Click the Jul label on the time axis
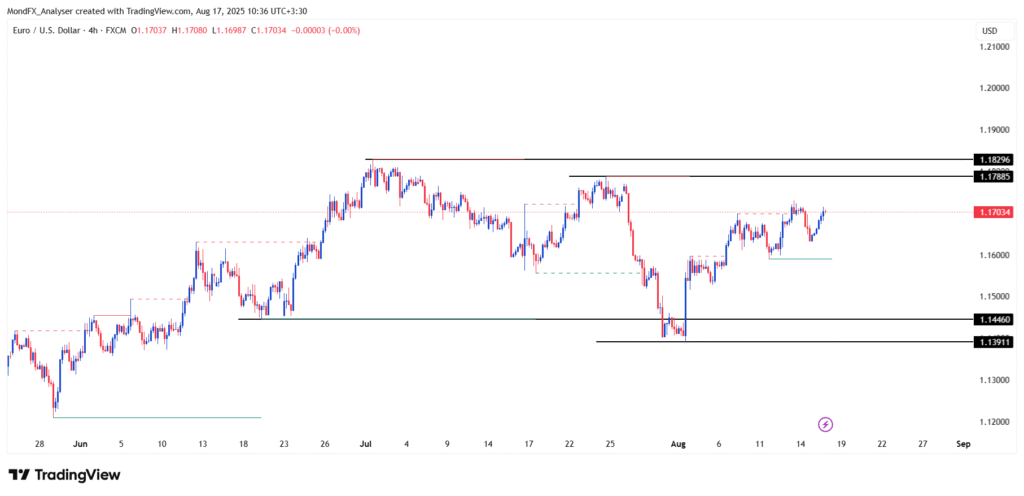The width and height of the screenshot is (1024, 496). click(x=365, y=442)
